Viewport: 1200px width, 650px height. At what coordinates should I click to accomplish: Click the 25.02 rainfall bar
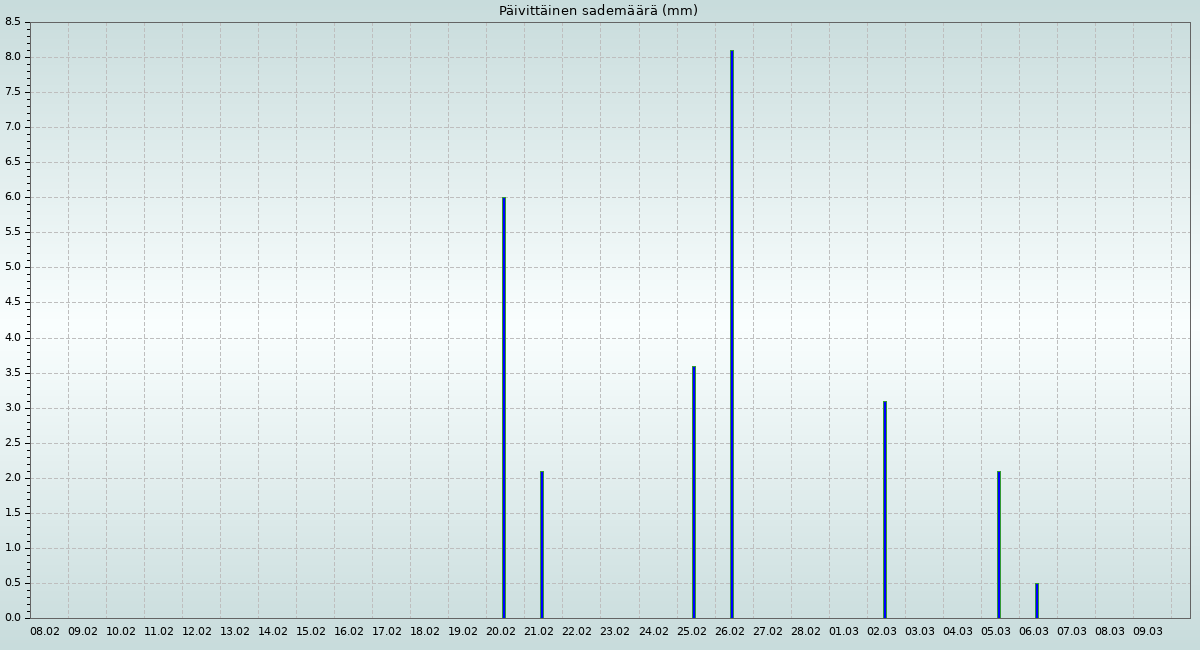693,492
